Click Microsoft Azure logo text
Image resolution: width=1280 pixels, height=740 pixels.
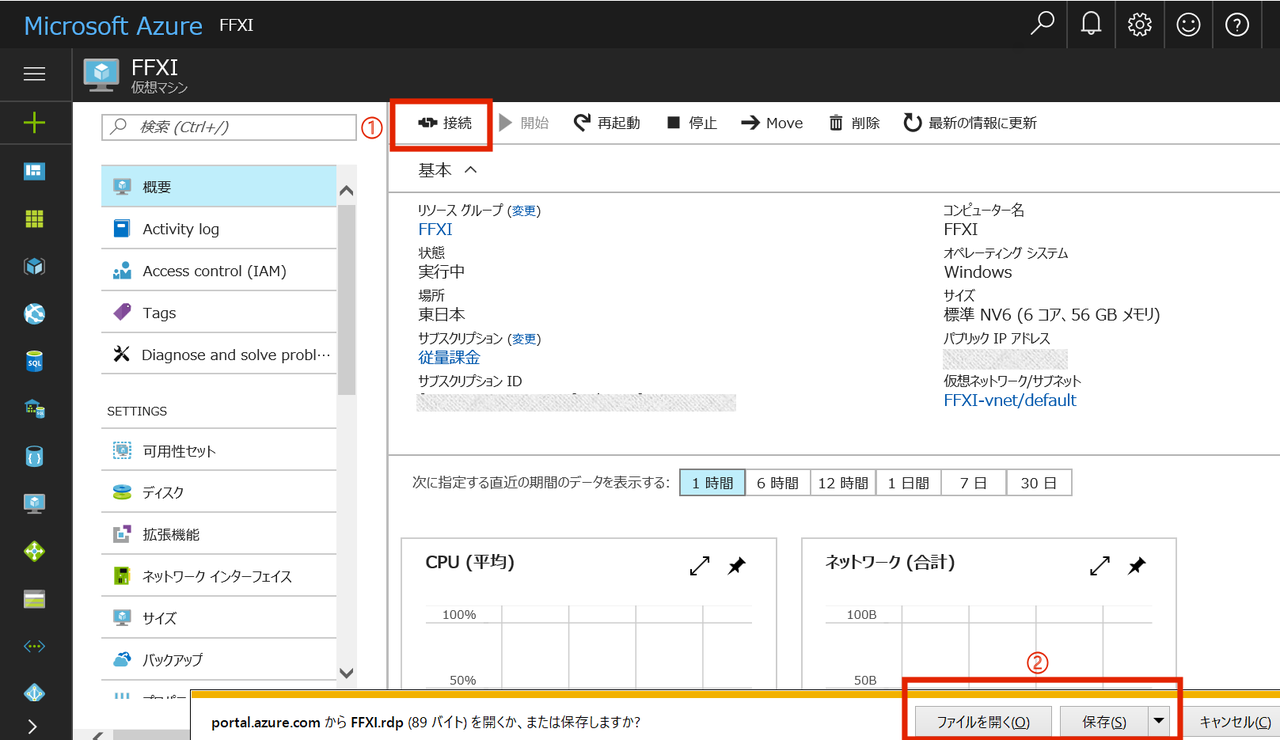click(113, 26)
